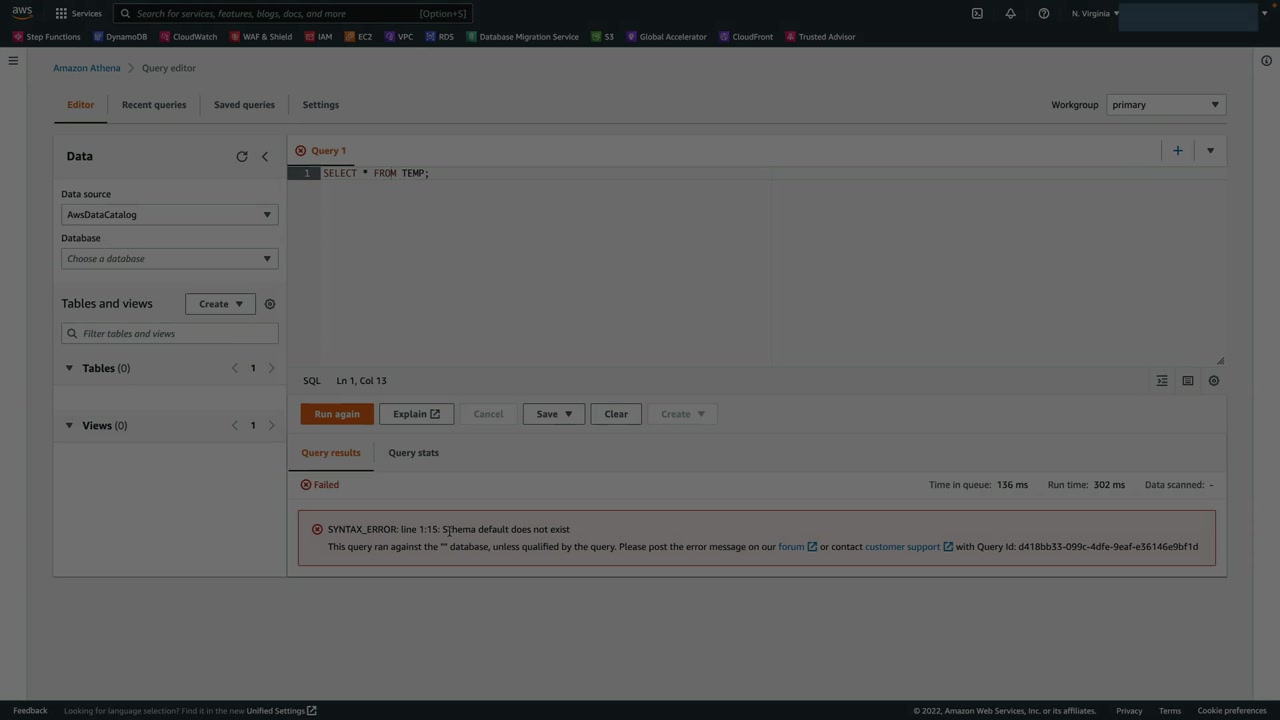This screenshot has width=1280, height=720.
Task: Format the query with the indent icon
Action: 1162,381
